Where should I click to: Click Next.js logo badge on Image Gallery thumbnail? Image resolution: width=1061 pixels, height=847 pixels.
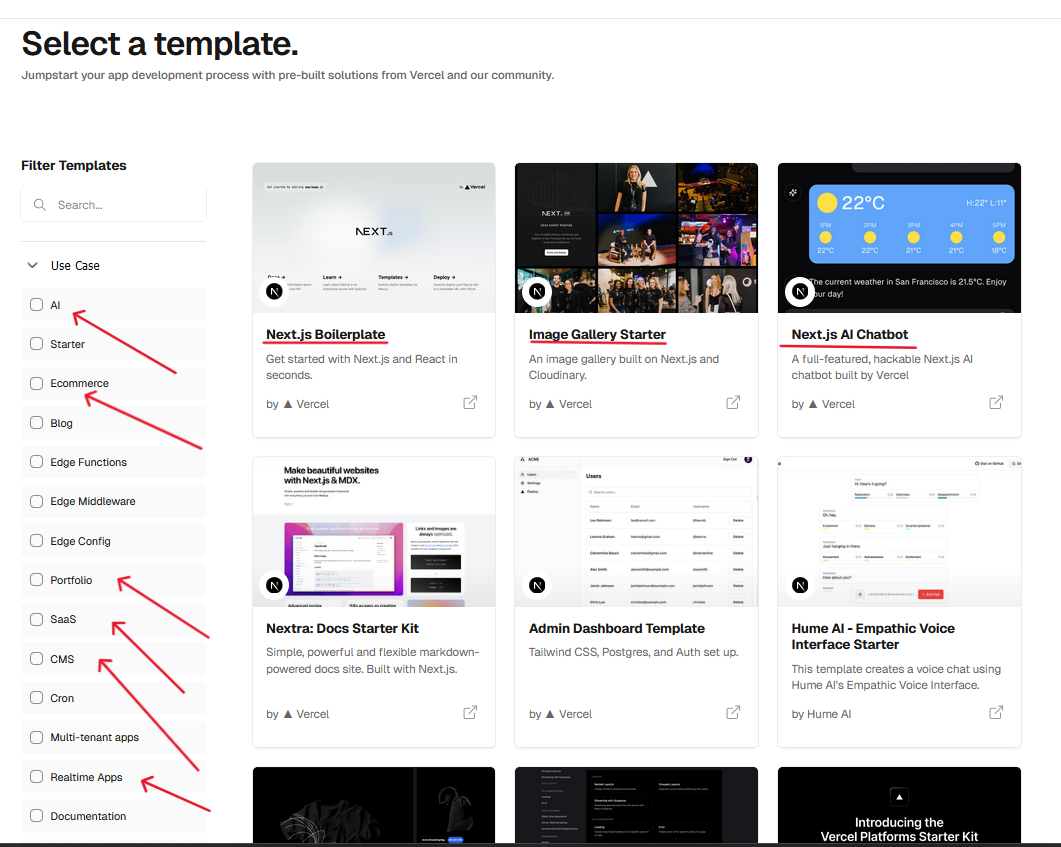point(537,292)
